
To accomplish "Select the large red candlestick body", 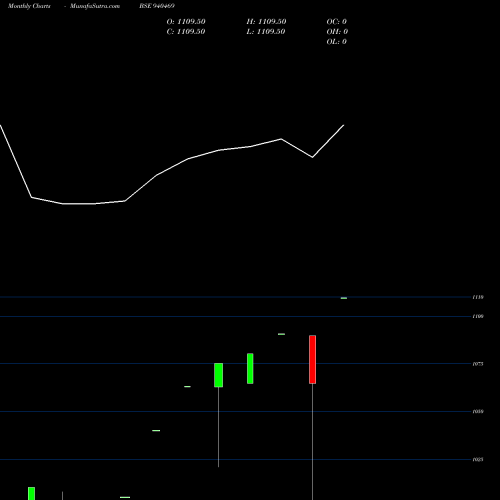I will (312, 360).
